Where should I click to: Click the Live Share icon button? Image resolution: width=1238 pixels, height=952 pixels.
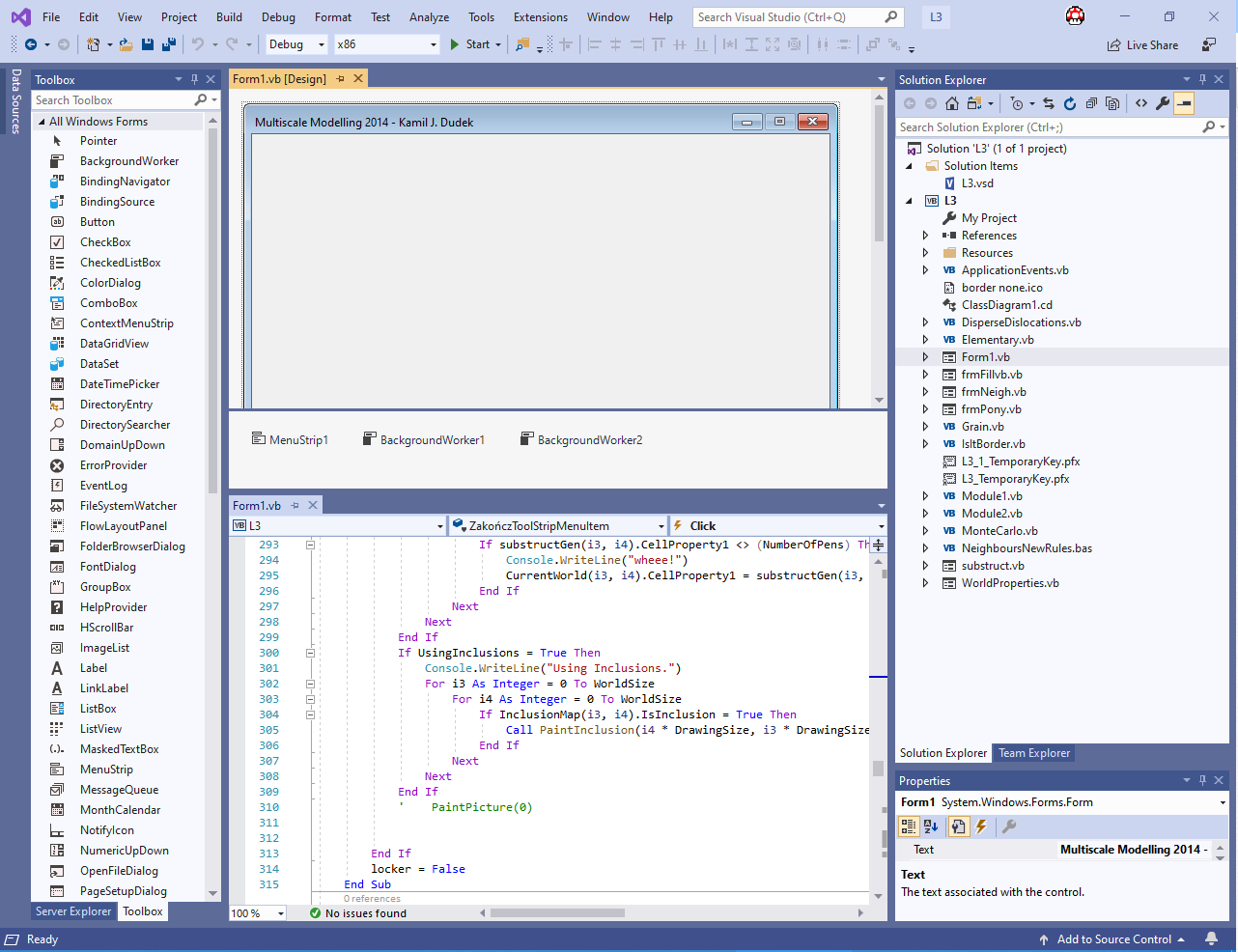1143,44
